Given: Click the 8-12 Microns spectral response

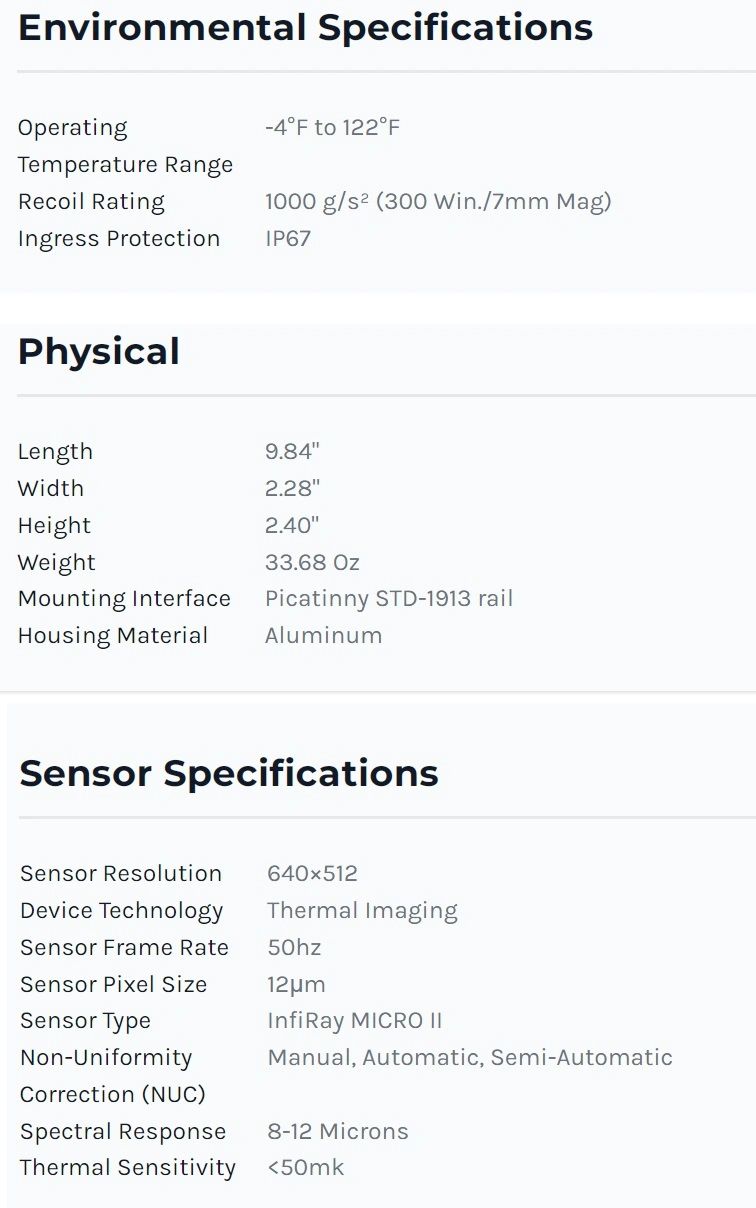Looking at the screenshot, I should tap(338, 1131).
